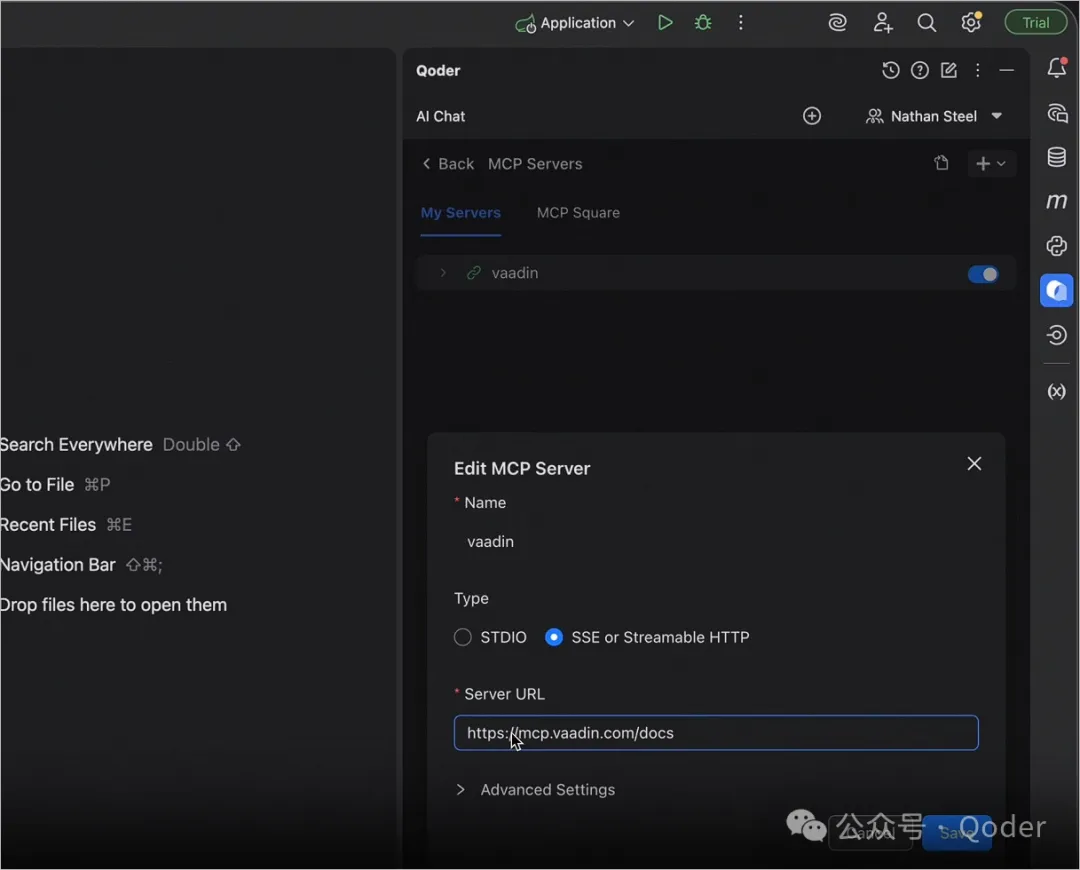This screenshot has width=1080, height=870.
Task: Expand the vaadin server row
Action: (x=443, y=273)
